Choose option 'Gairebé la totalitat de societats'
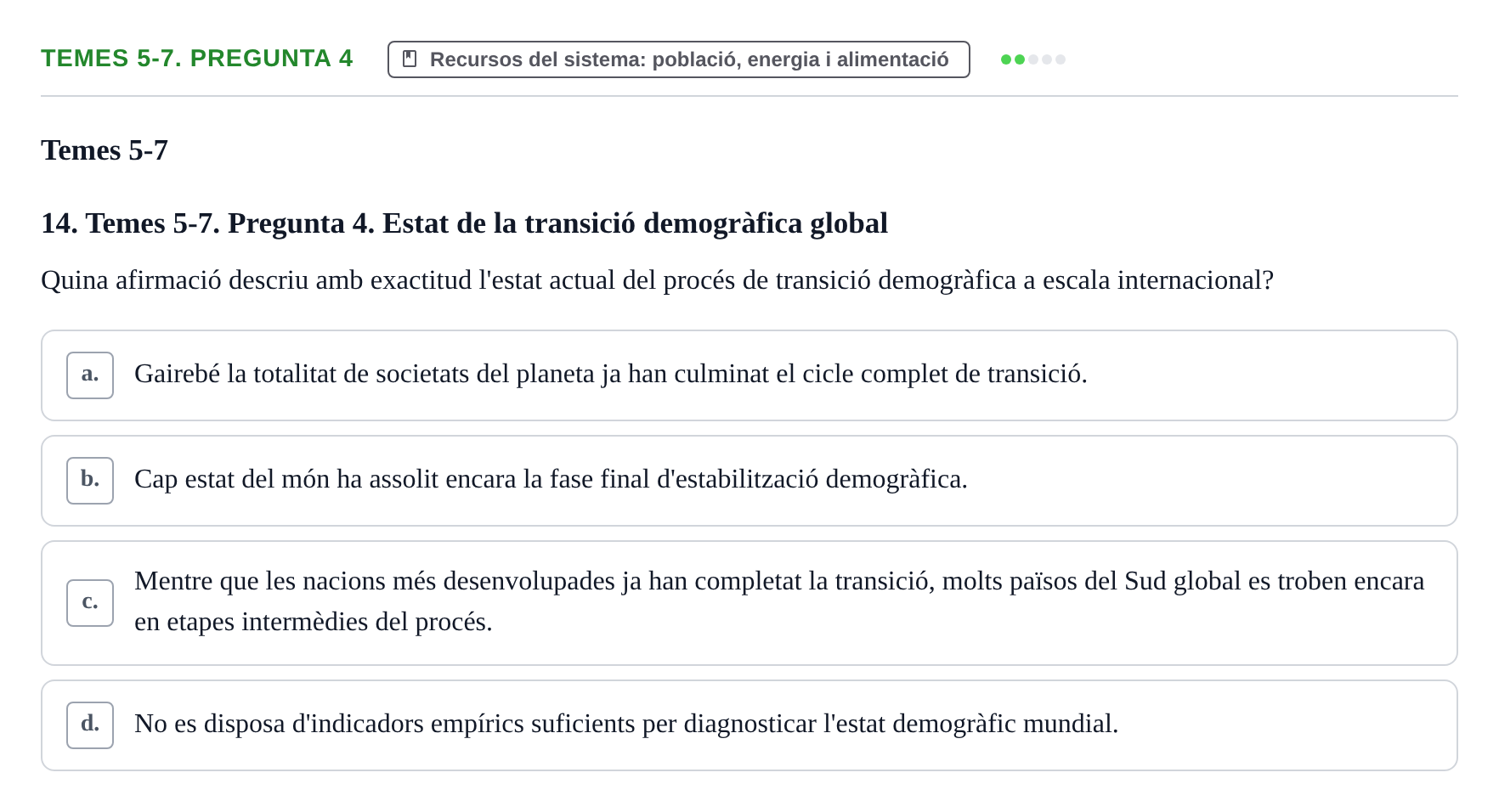The height and width of the screenshot is (812, 1499). [x=749, y=375]
